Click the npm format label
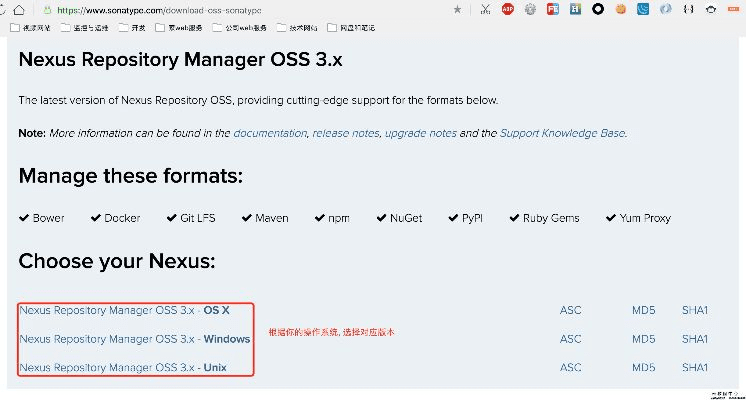This screenshot has width=746, height=400. (x=339, y=218)
